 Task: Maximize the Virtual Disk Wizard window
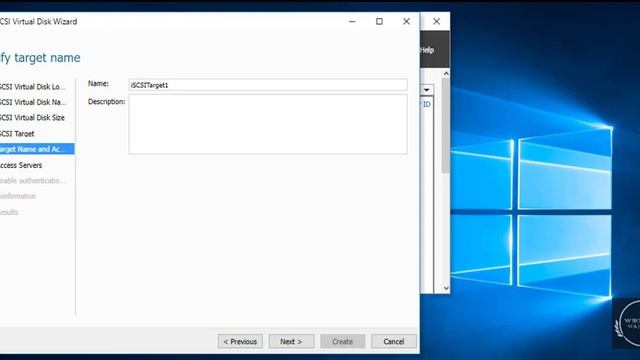coord(379,22)
